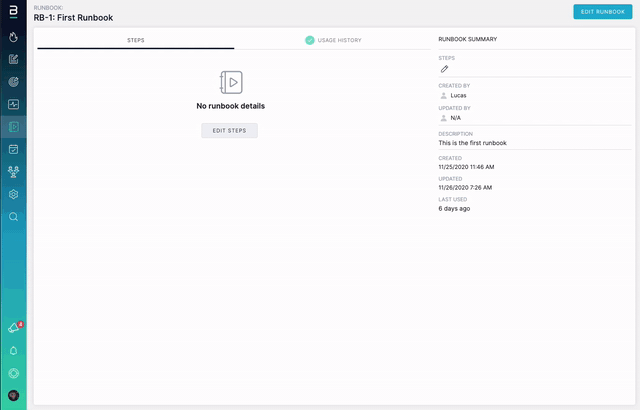Image resolution: width=640 pixels, height=410 pixels.
Task: Open the Incidents flame icon in sidebar
Action: click(x=13, y=37)
